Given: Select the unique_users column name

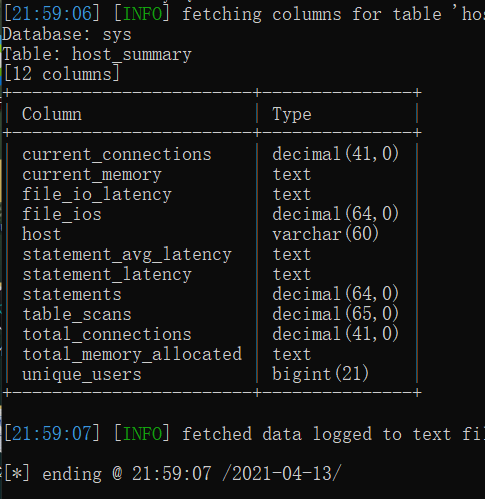Looking at the screenshot, I should coord(82,375).
